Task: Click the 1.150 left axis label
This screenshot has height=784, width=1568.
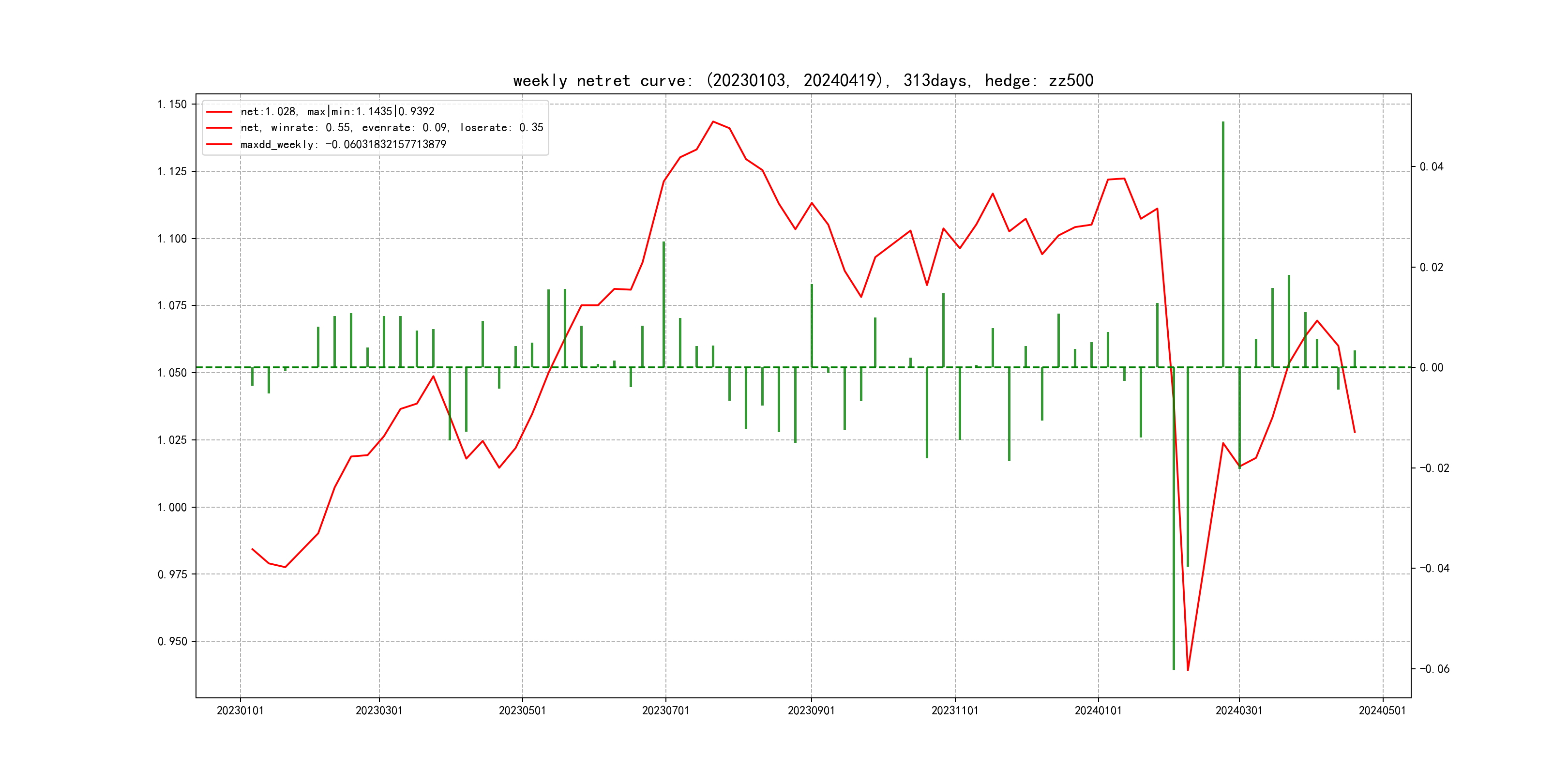Action: tap(172, 104)
